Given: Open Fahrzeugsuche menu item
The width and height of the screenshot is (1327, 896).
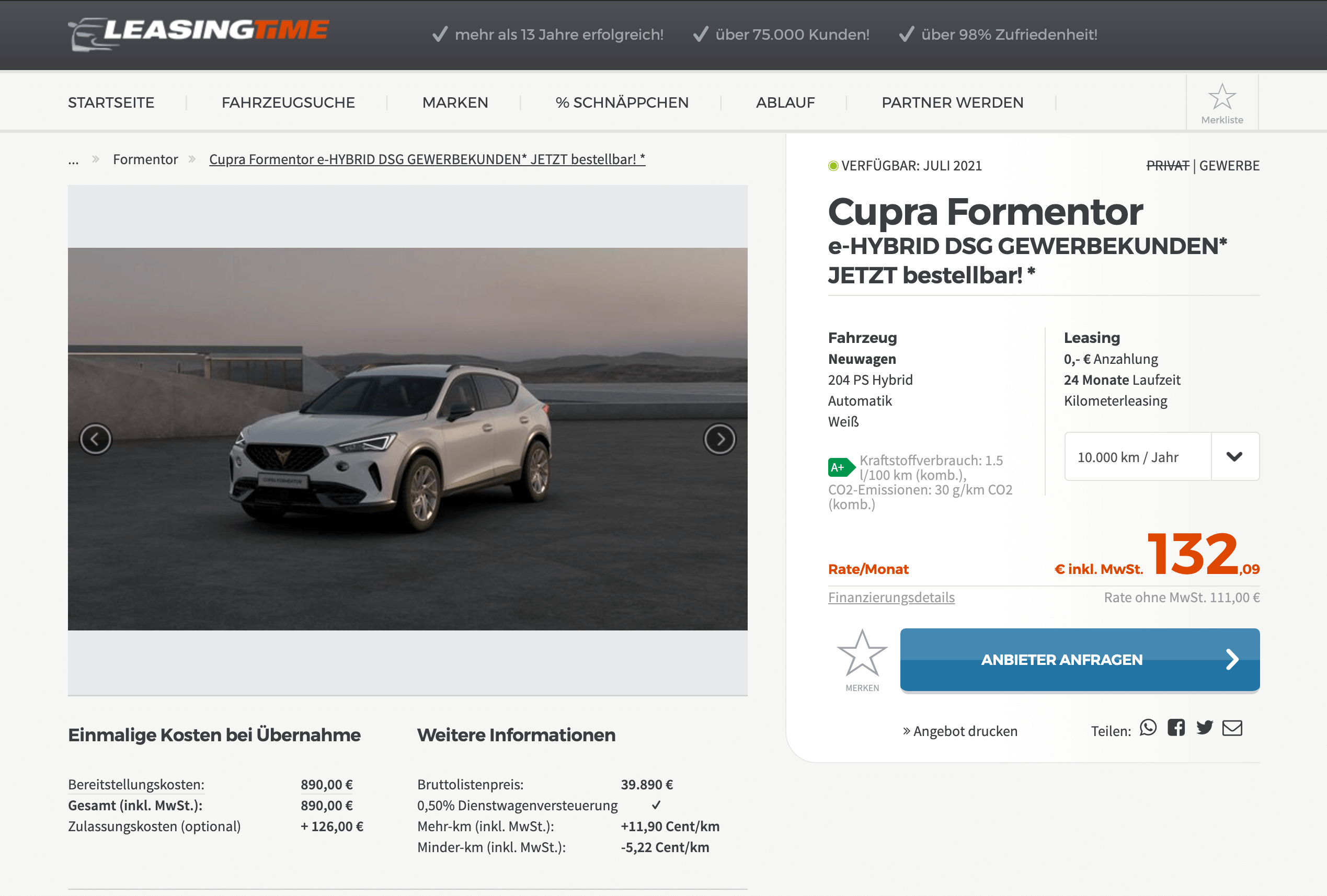Looking at the screenshot, I should (x=289, y=103).
